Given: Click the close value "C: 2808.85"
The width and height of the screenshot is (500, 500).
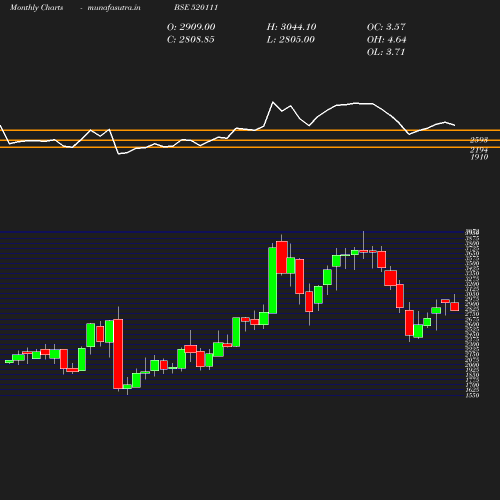Looking at the screenshot, I should pos(191,39).
